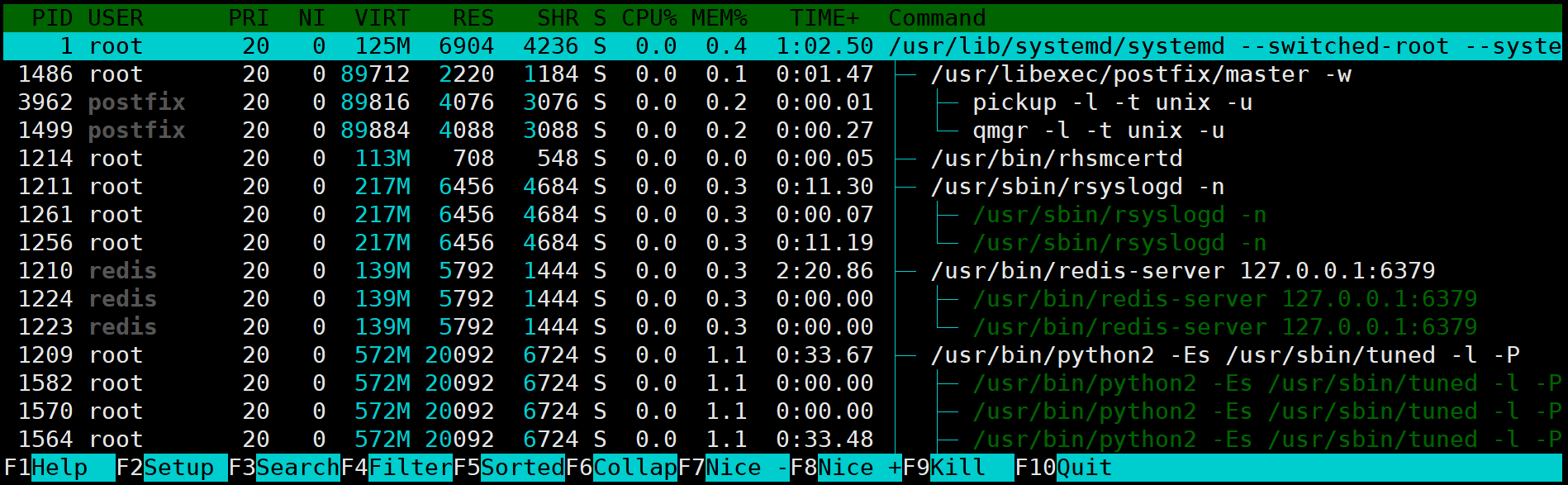Open F1 Help in the function bar
Viewport: 1568px width, 485px height.
point(59,468)
